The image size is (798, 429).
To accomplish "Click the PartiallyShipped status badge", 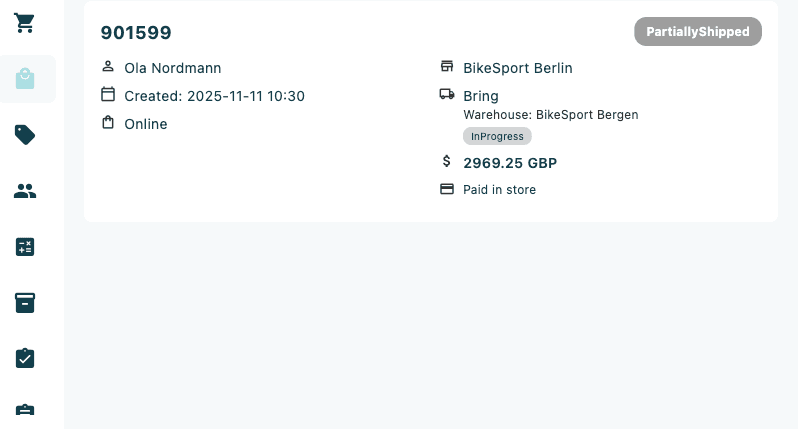I will 698,32.
